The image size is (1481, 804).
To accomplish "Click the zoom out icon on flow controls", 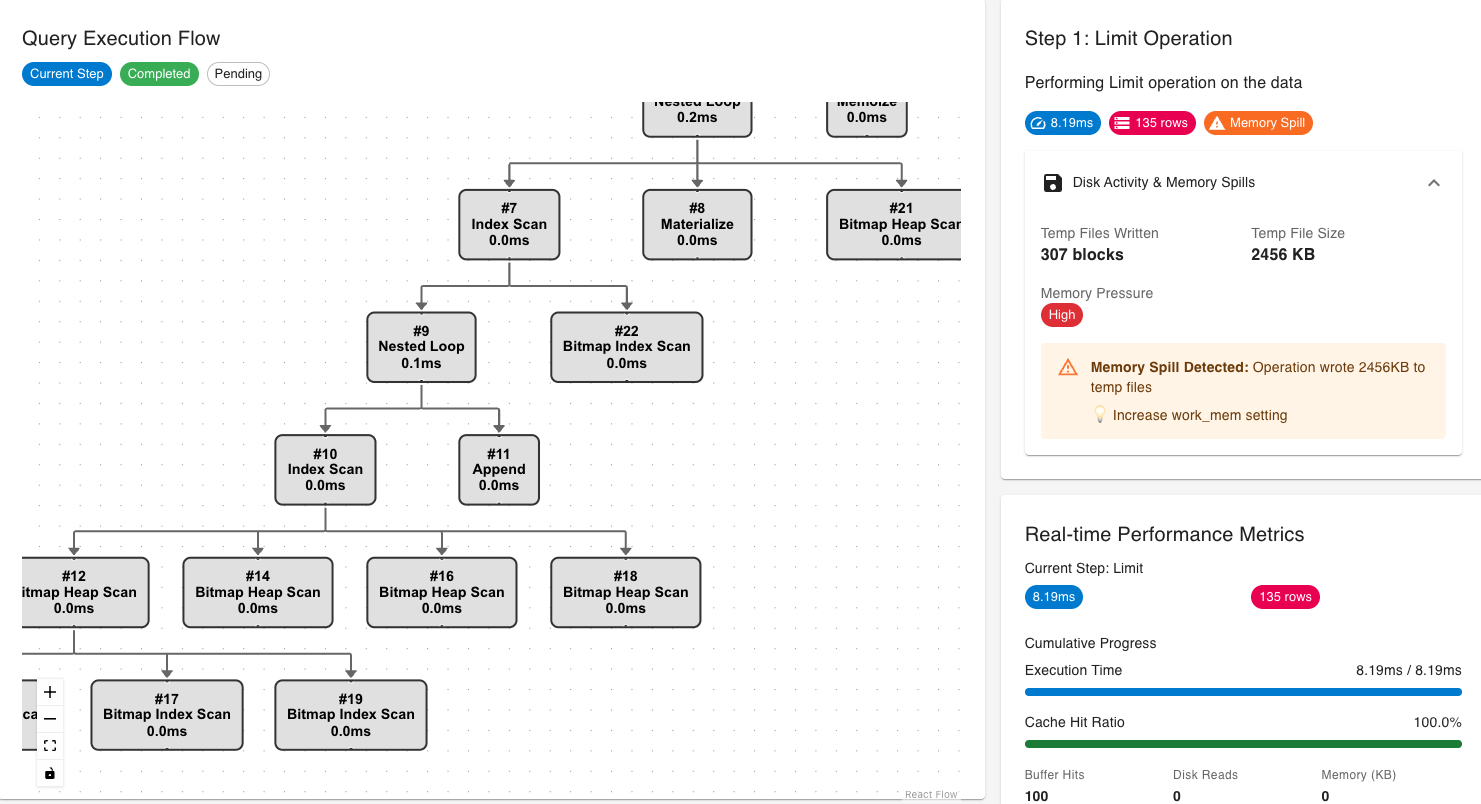I will pyautogui.click(x=50, y=718).
